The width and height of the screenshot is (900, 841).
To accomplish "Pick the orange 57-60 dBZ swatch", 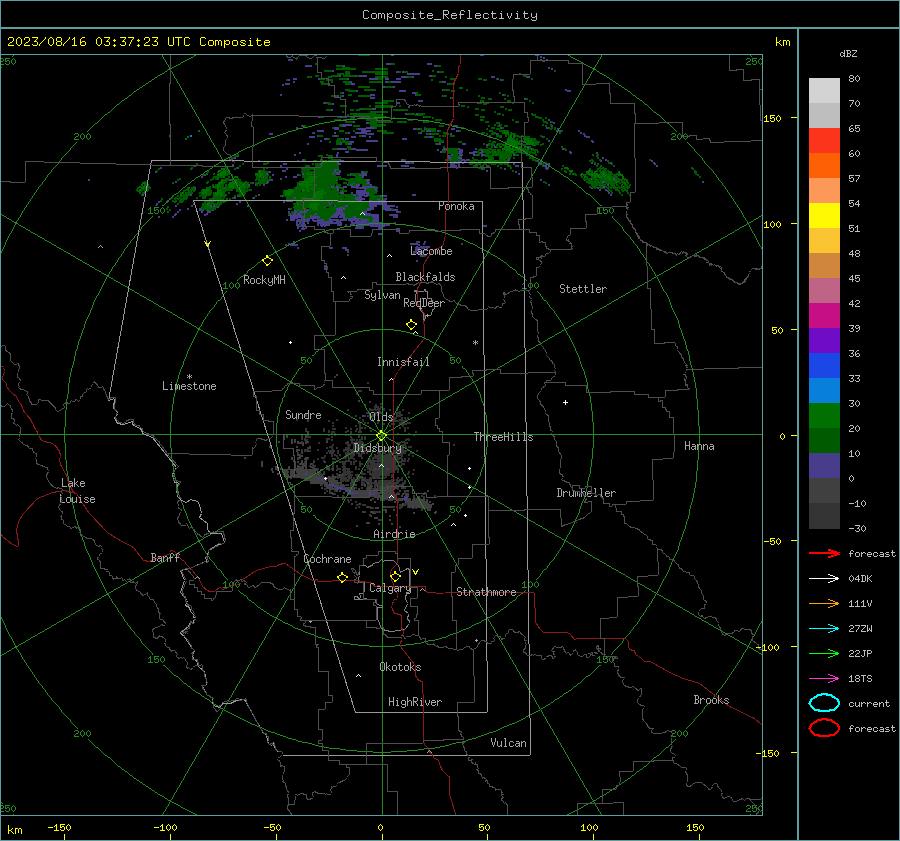I will coord(824,166).
